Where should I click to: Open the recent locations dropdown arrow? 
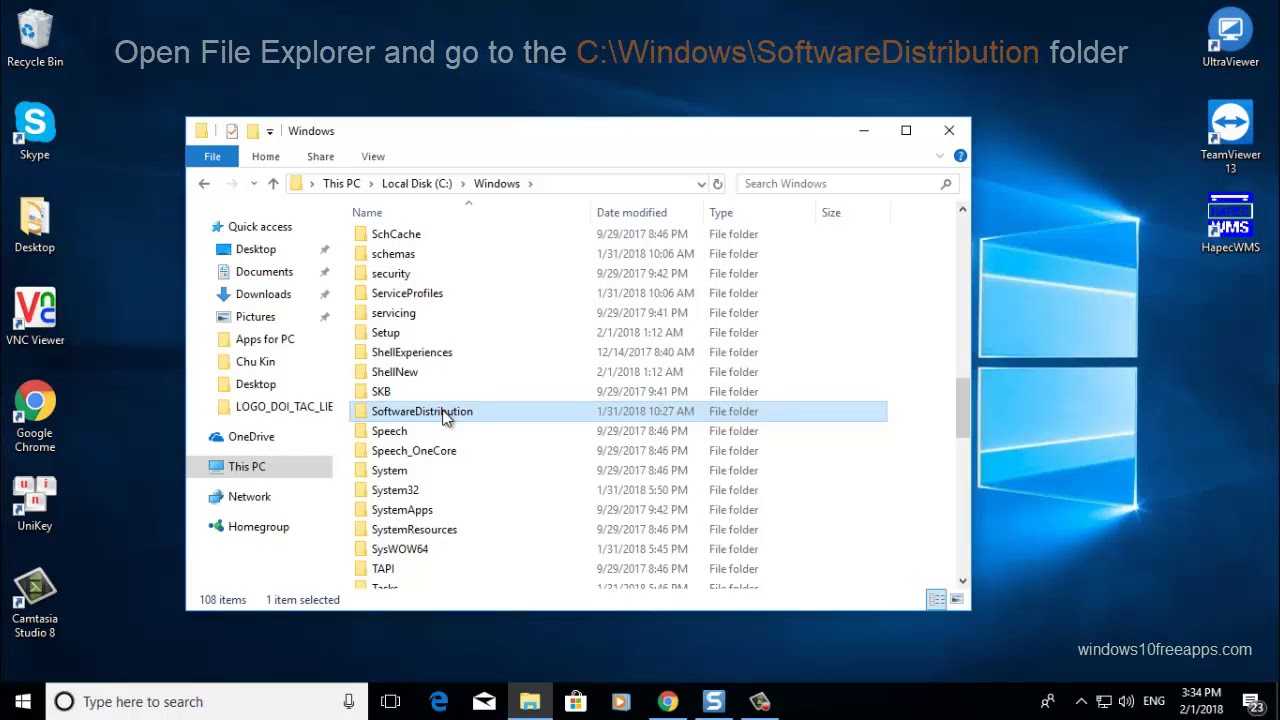(254, 184)
